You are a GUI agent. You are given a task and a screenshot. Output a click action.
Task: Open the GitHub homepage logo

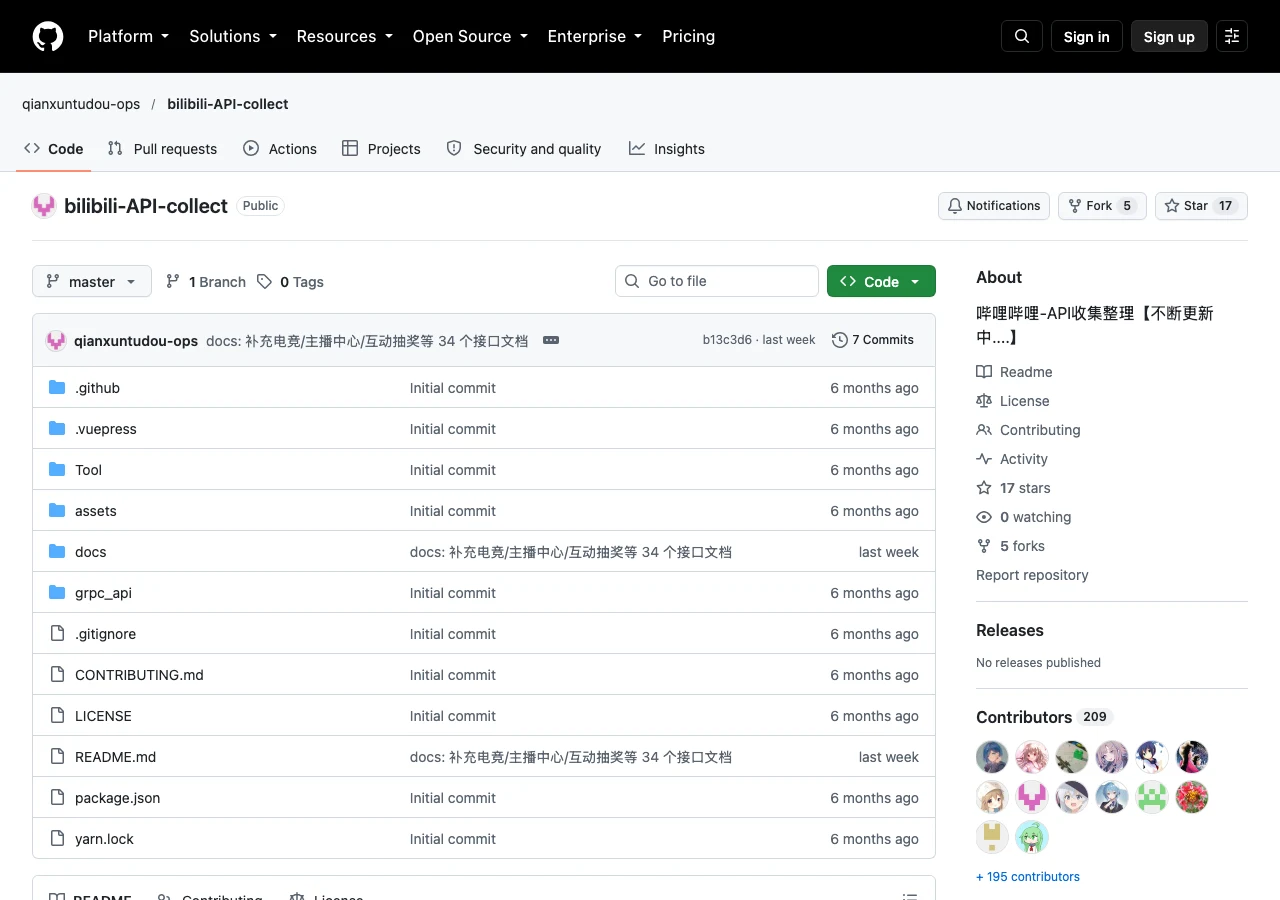pos(48,36)
